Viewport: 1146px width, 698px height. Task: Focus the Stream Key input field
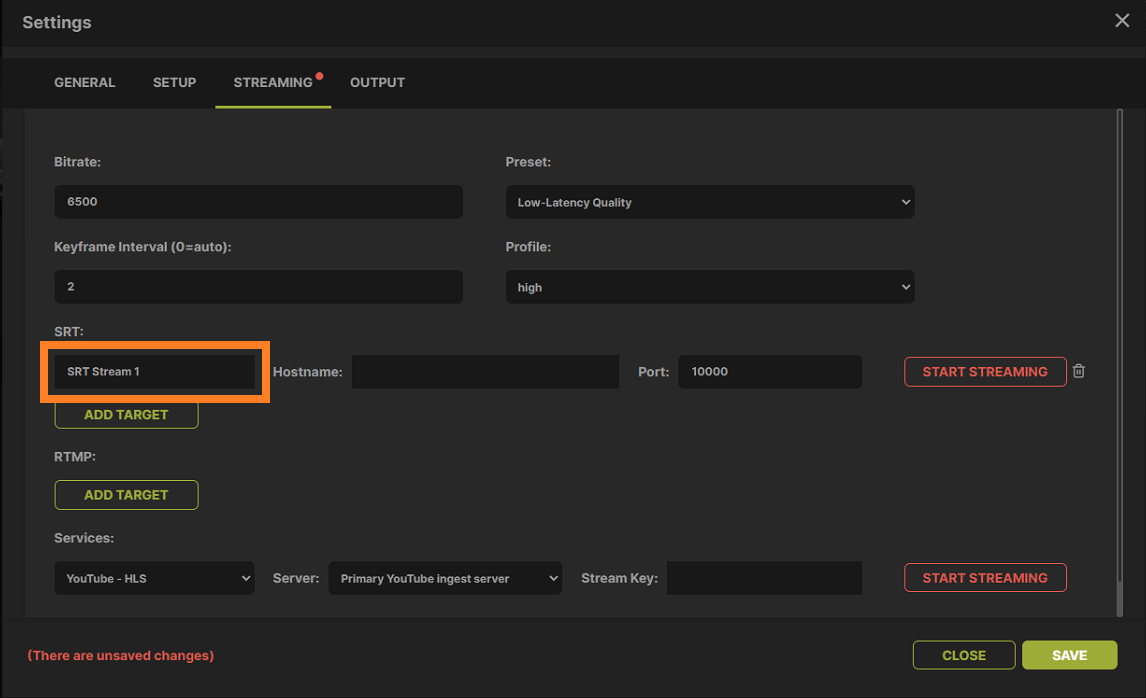pyautogui.click(x=764, y=578)
